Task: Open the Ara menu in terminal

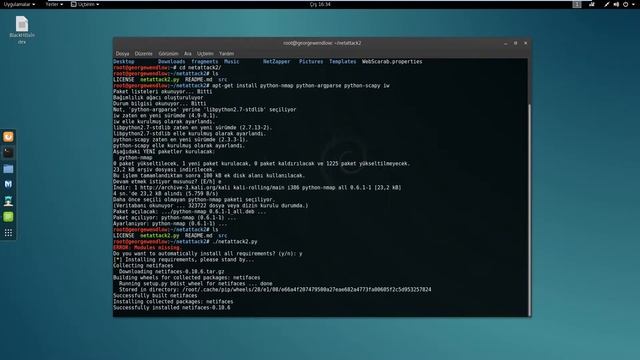Action: [x=187, y=53]
